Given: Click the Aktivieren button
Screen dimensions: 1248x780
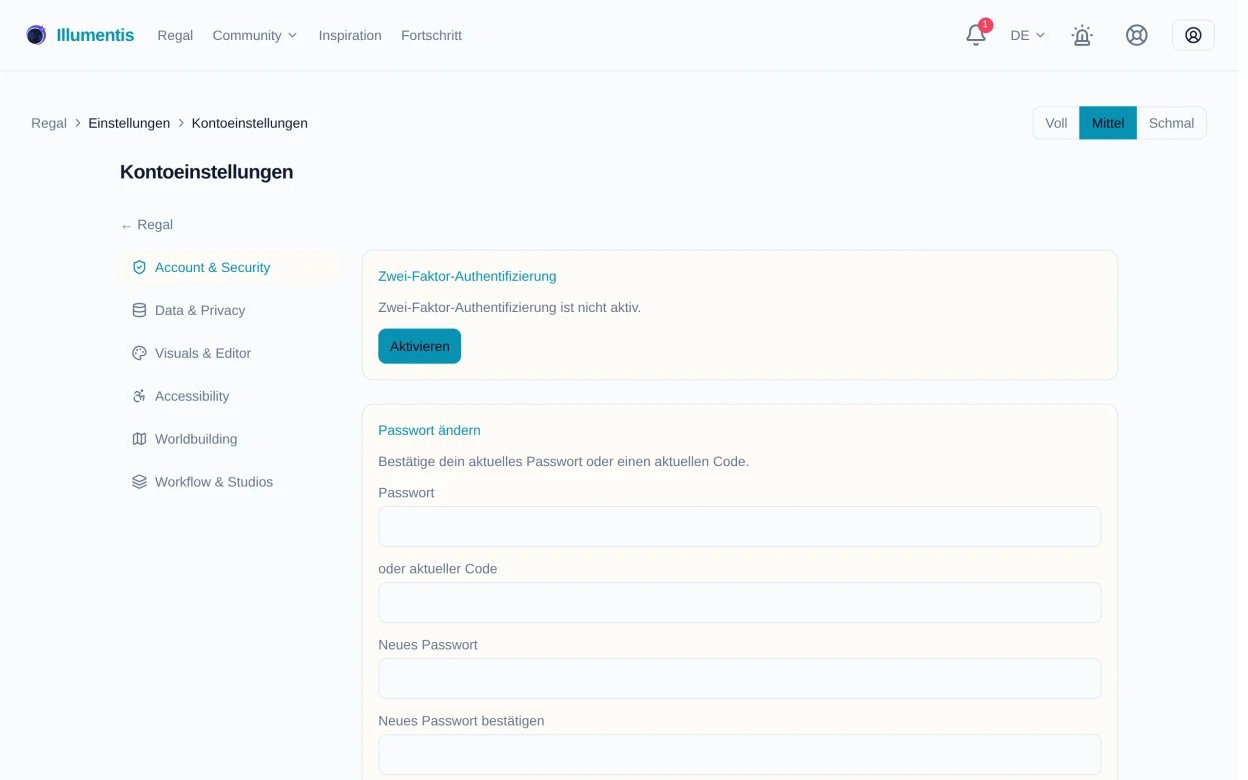Looking at the screenshot, I should click(x=419, y=346).
